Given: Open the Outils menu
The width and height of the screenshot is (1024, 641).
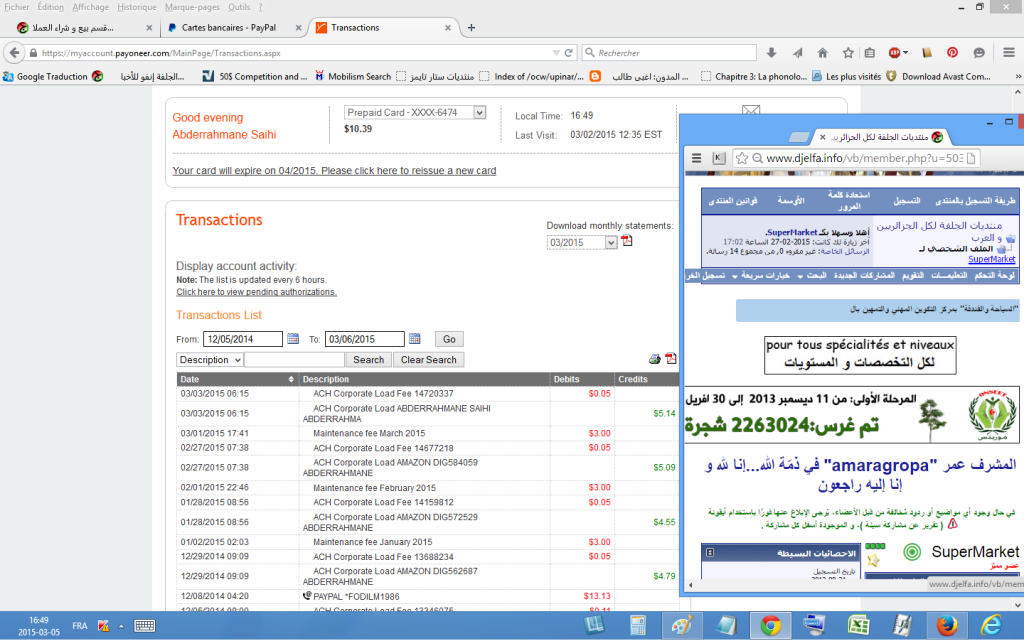Looking at the screenshot, I should 239,7.
